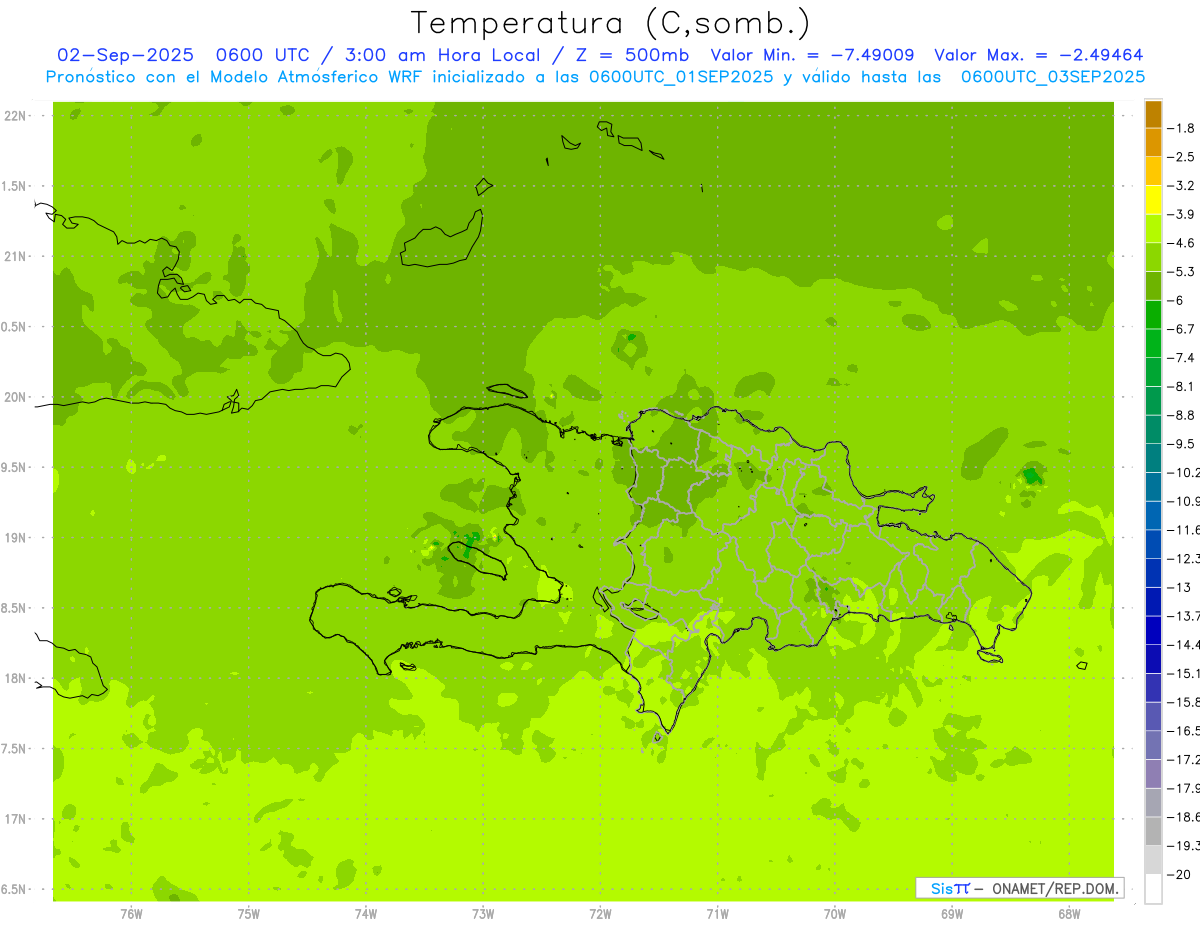Click 'Valor Min. = -7.49009' text
Viewport: 1200px width, 927px height.
point(811,55)
